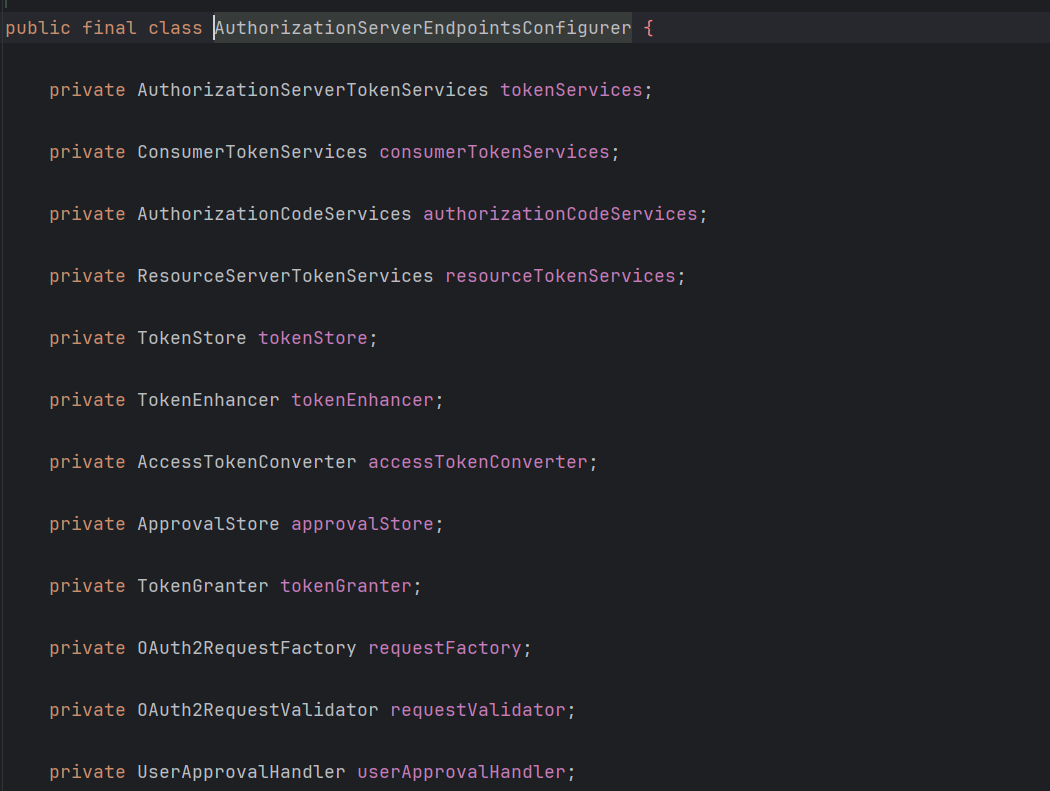The width and height of the screenshot is (1050, 791).
Task: Place caret on resourceTokenServices field
Action: tap(560, 276)
